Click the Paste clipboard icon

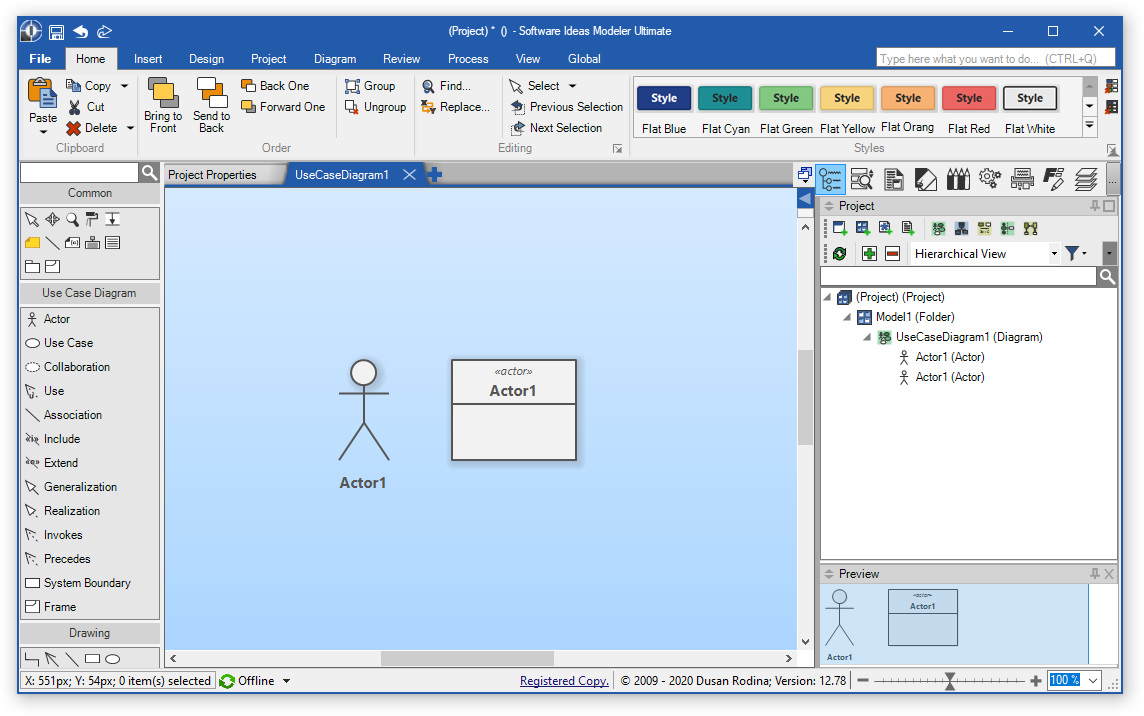click(x=43, y=95)
